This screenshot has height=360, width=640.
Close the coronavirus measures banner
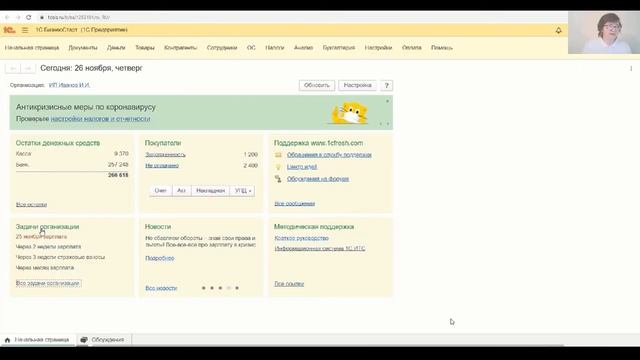pos(387,101)
